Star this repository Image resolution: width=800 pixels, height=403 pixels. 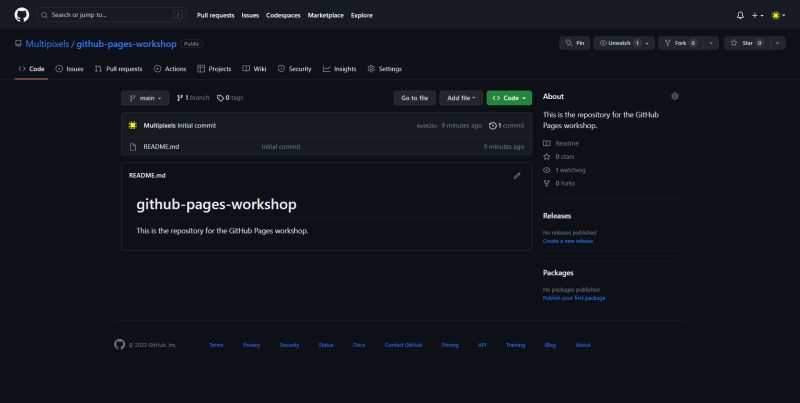(x=747, y=43)
